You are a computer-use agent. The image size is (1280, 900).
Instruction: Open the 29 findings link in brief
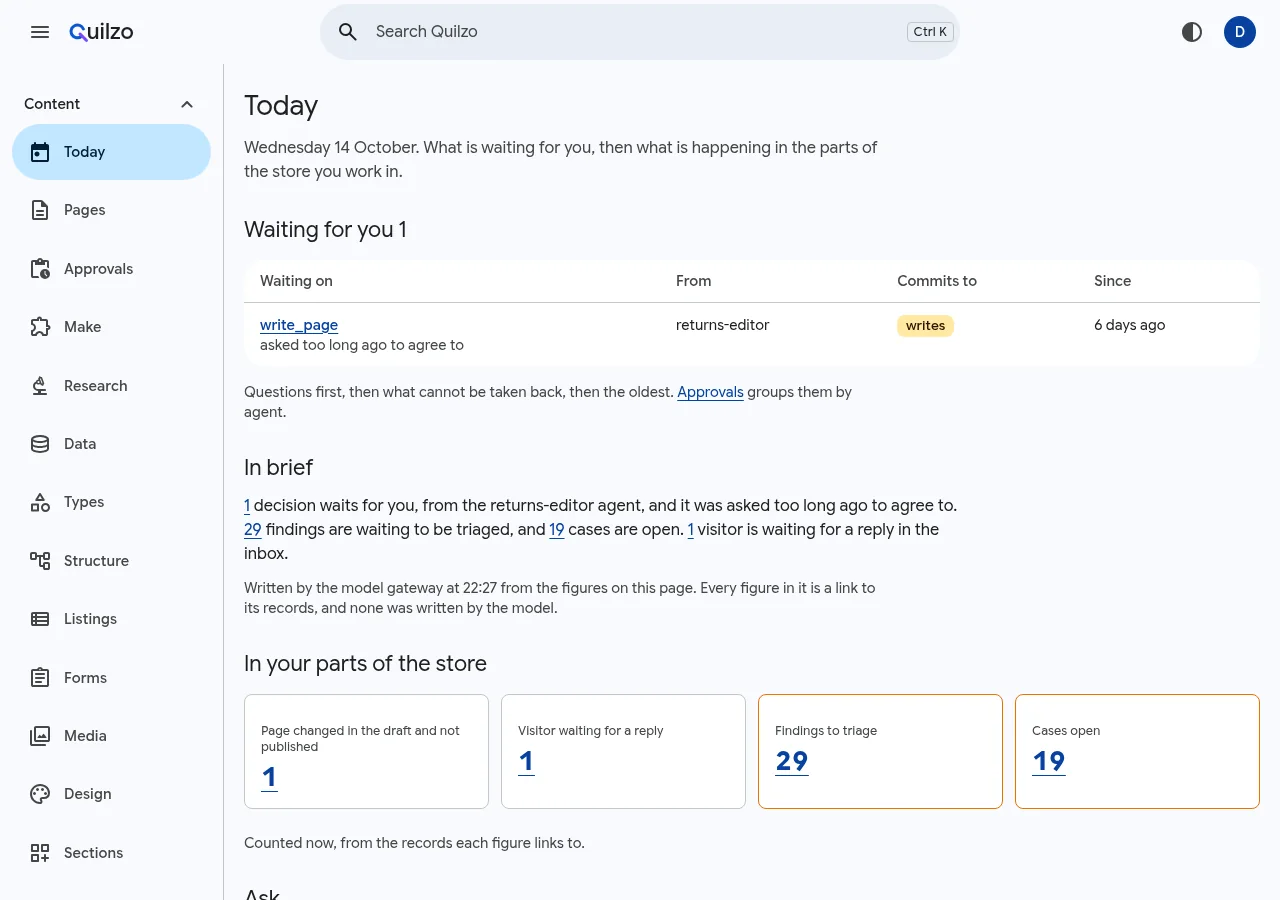253,530
